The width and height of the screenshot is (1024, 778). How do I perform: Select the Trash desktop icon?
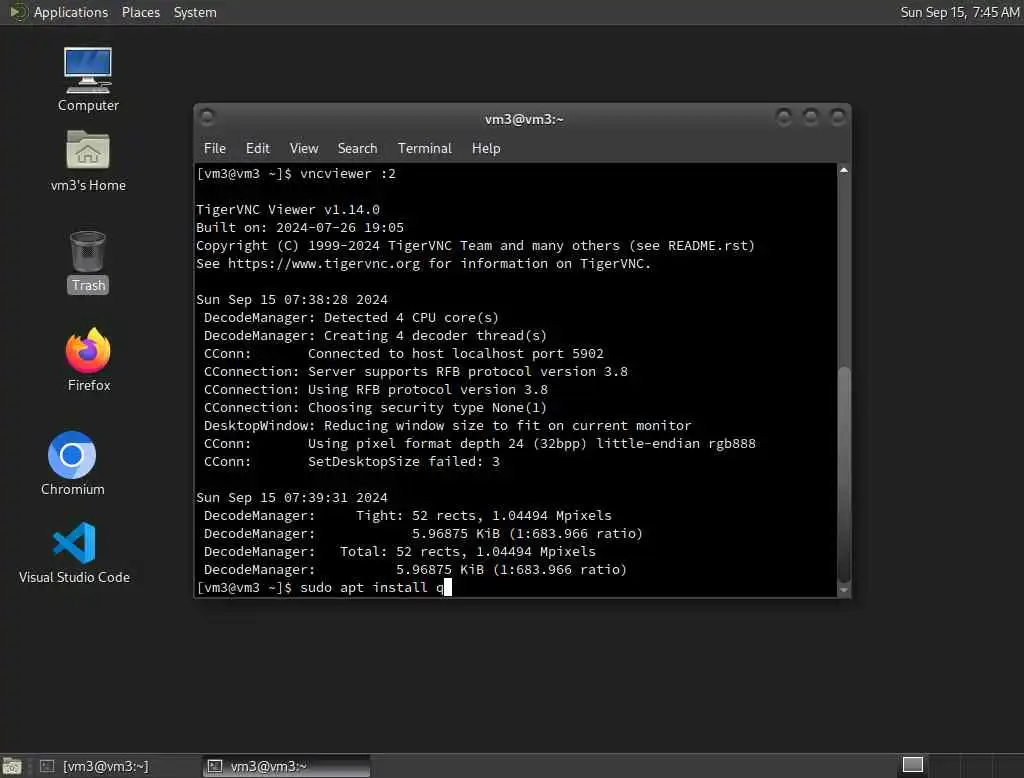tap(88, 262)
